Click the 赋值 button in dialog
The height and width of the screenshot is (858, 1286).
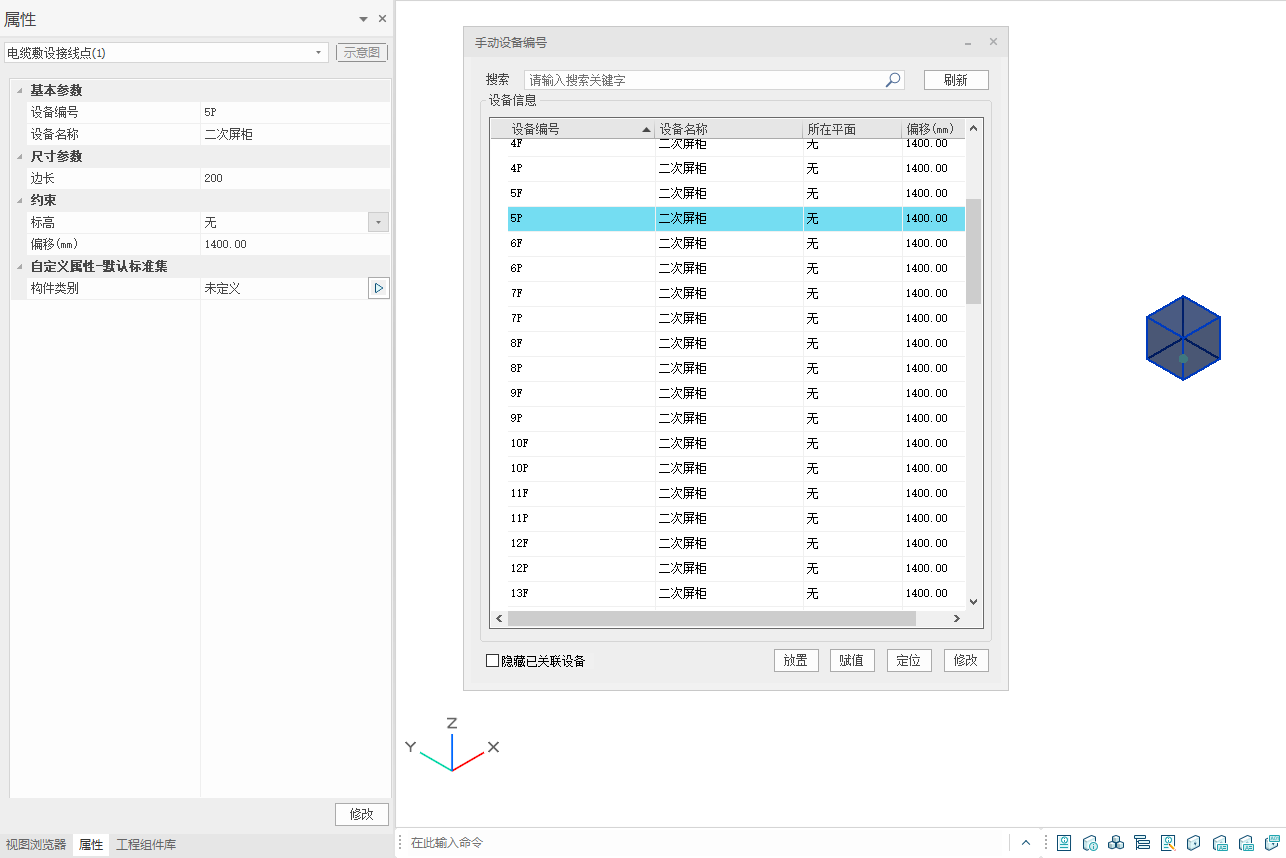point(852,661)
